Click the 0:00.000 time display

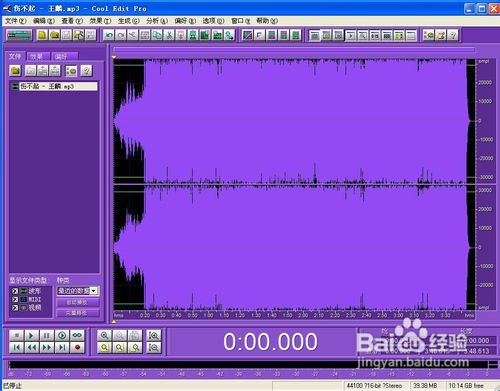(x=270, y=342)
